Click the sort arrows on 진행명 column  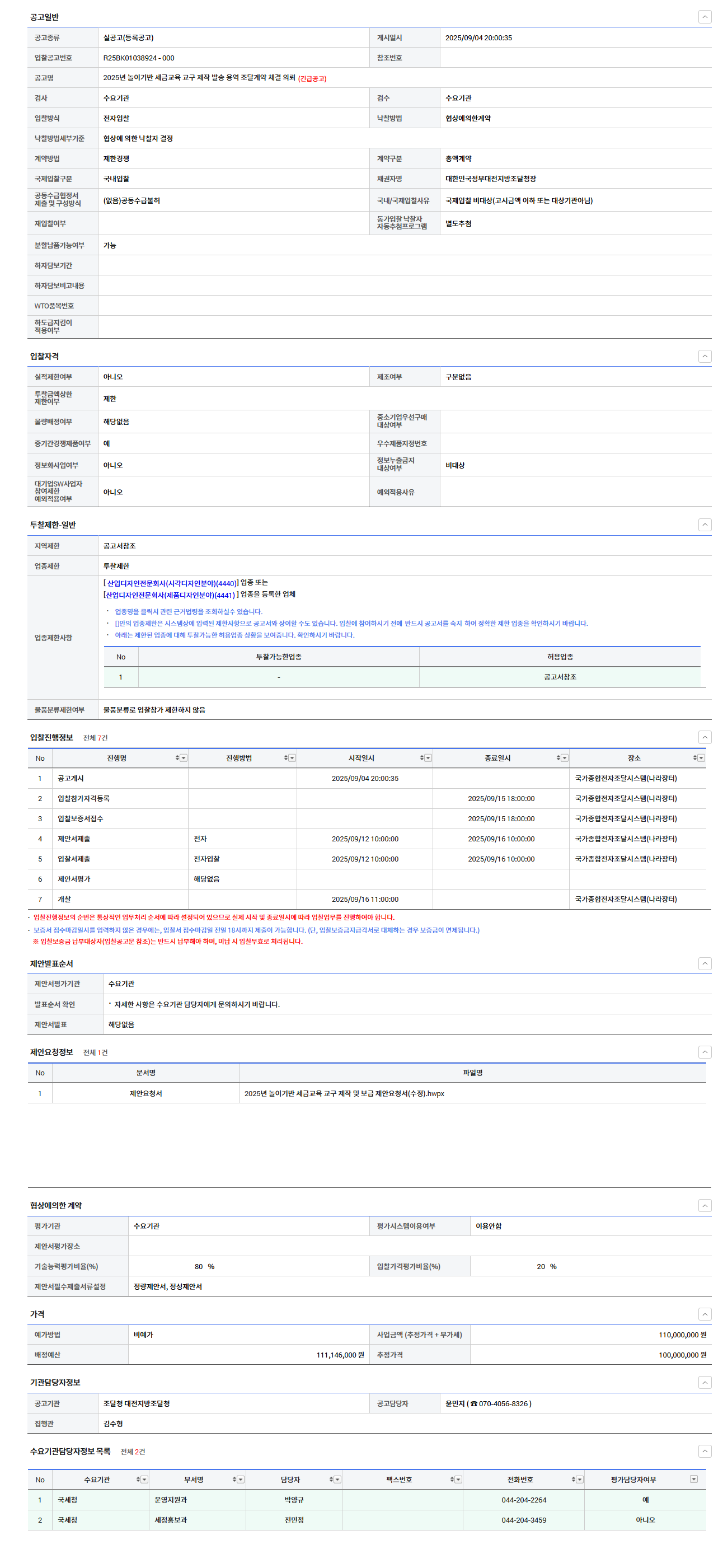tap(177, 758)
